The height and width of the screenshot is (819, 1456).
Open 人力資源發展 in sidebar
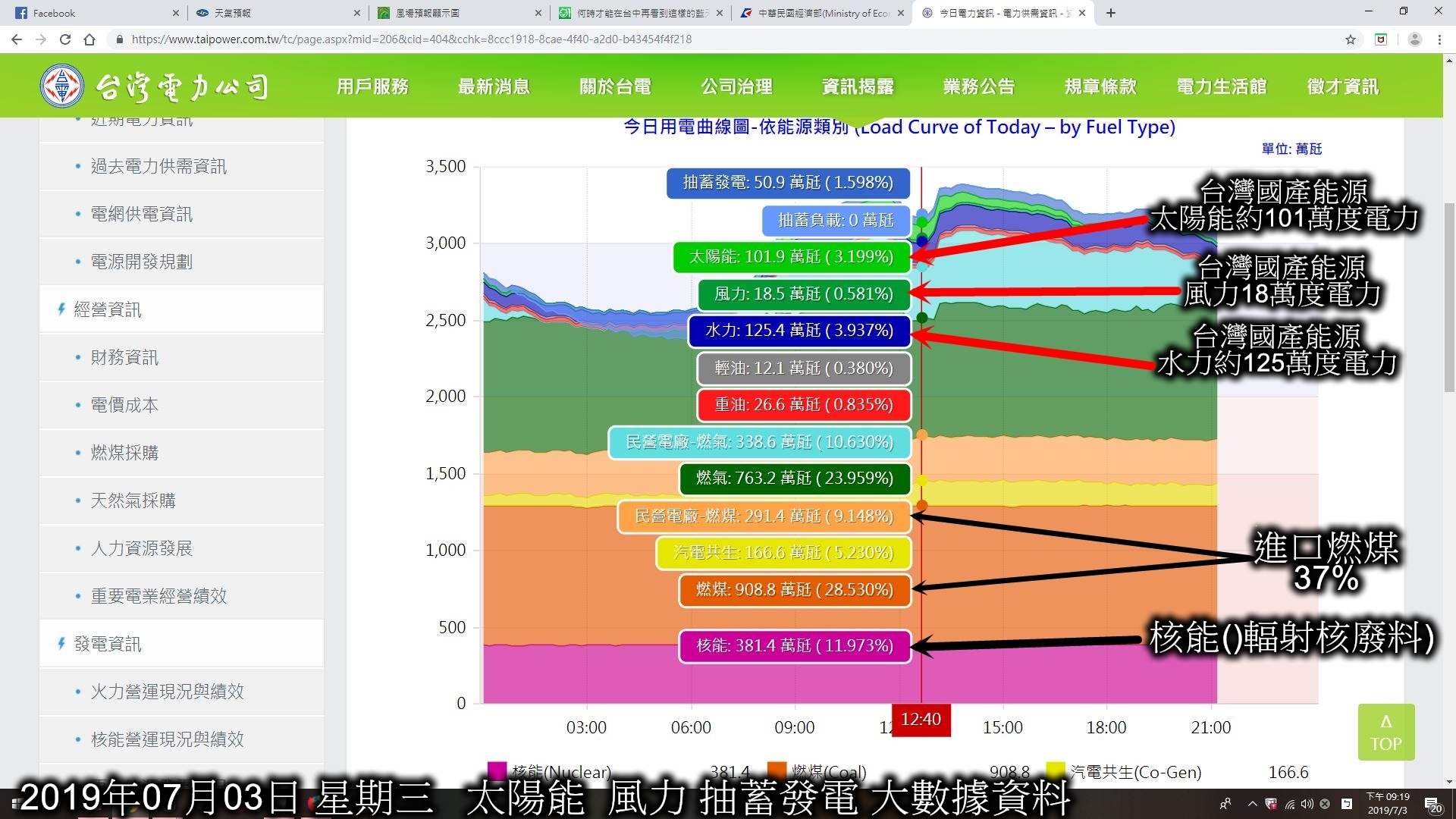click(182, 548)
